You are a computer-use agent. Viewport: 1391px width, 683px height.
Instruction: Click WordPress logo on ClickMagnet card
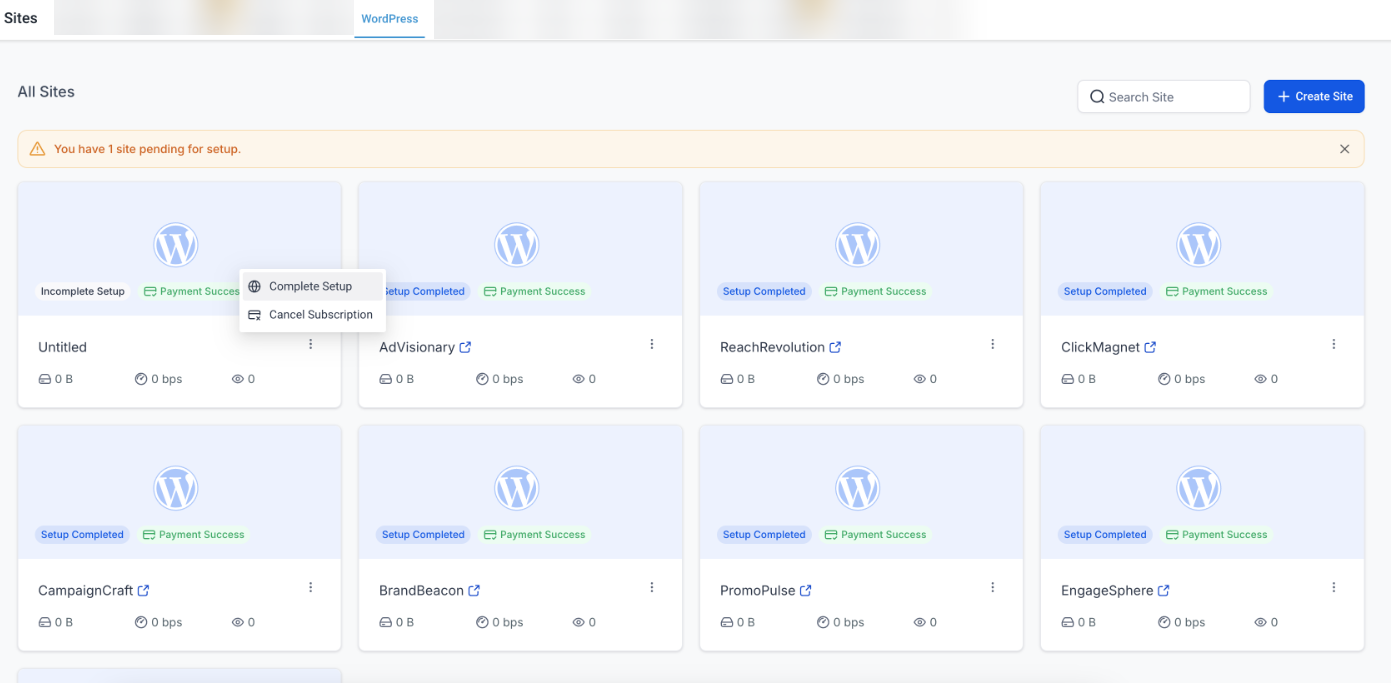[x=1198, y=245]
